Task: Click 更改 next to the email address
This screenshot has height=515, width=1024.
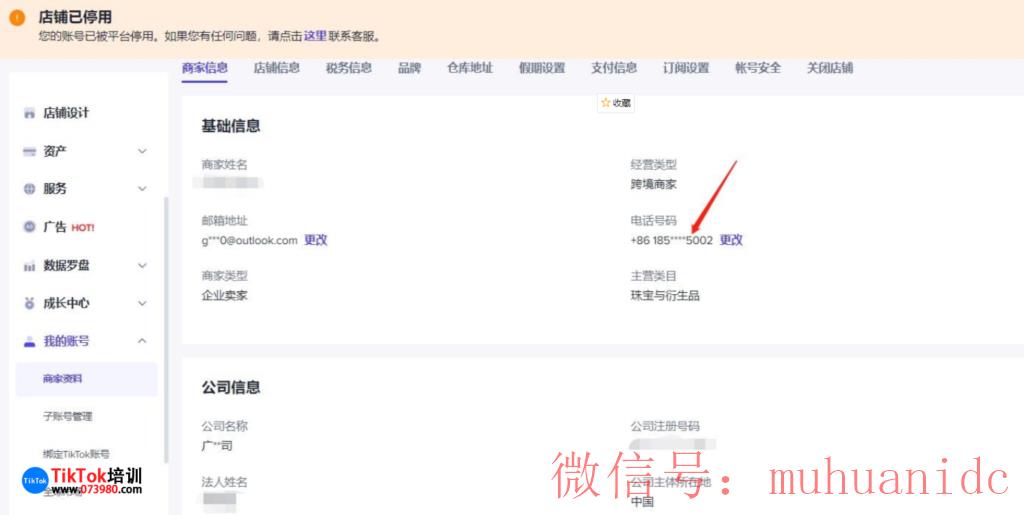Action: 315,240
